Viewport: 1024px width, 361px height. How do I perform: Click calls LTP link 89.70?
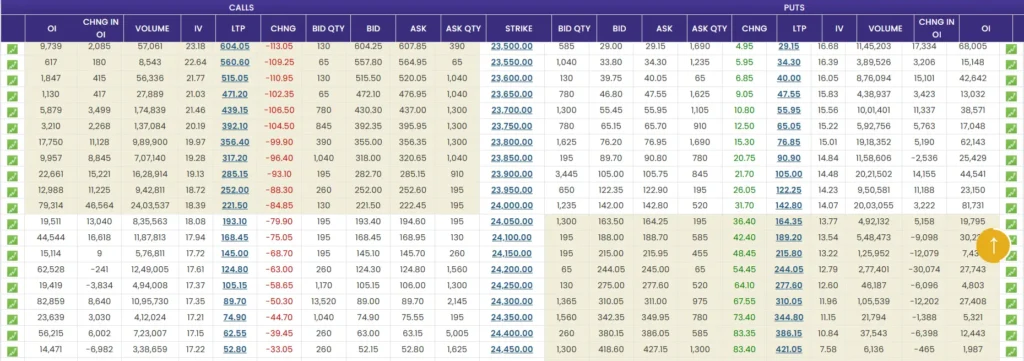[235, 301]
